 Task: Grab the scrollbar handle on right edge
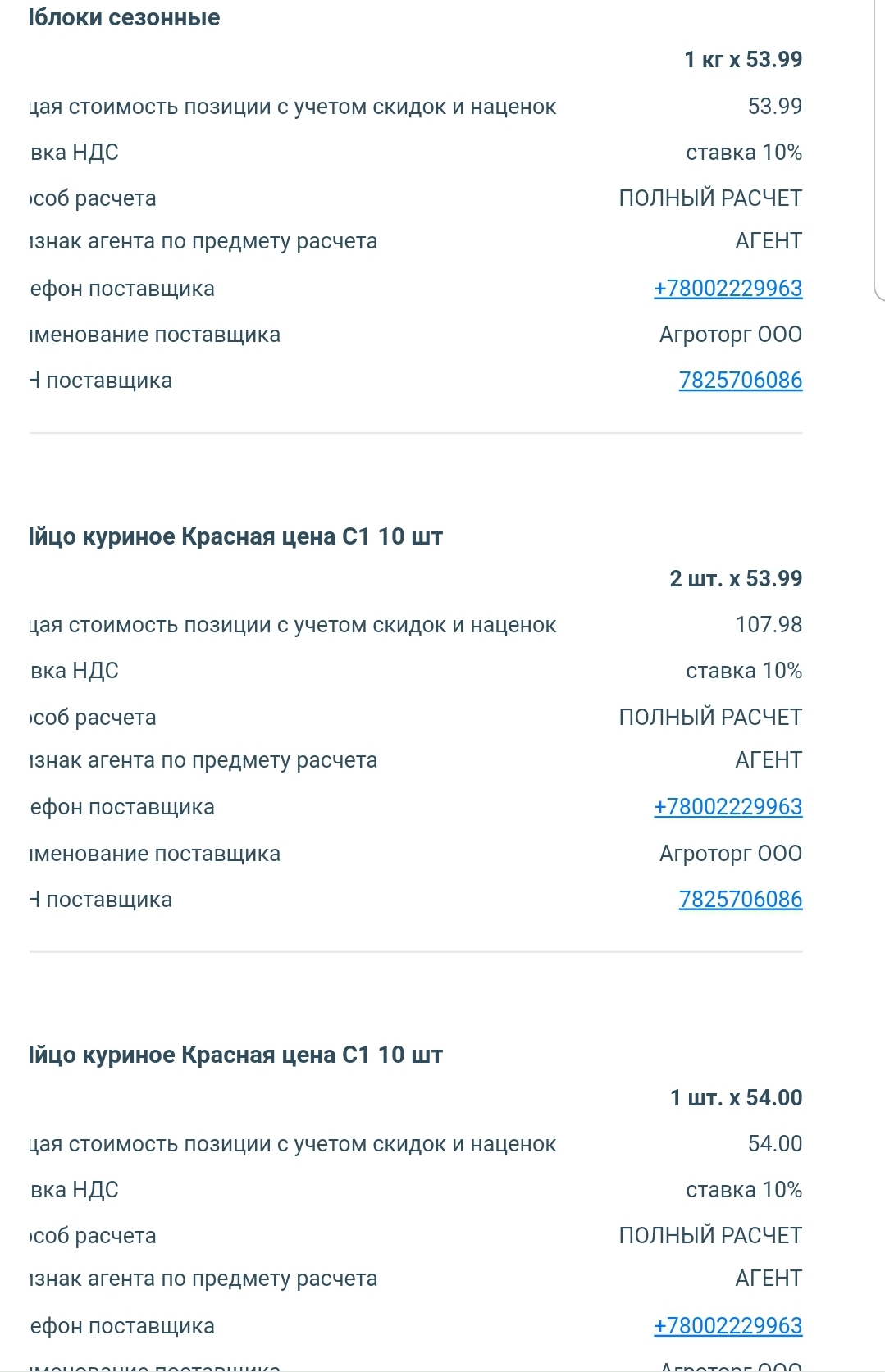coord(878,148)
